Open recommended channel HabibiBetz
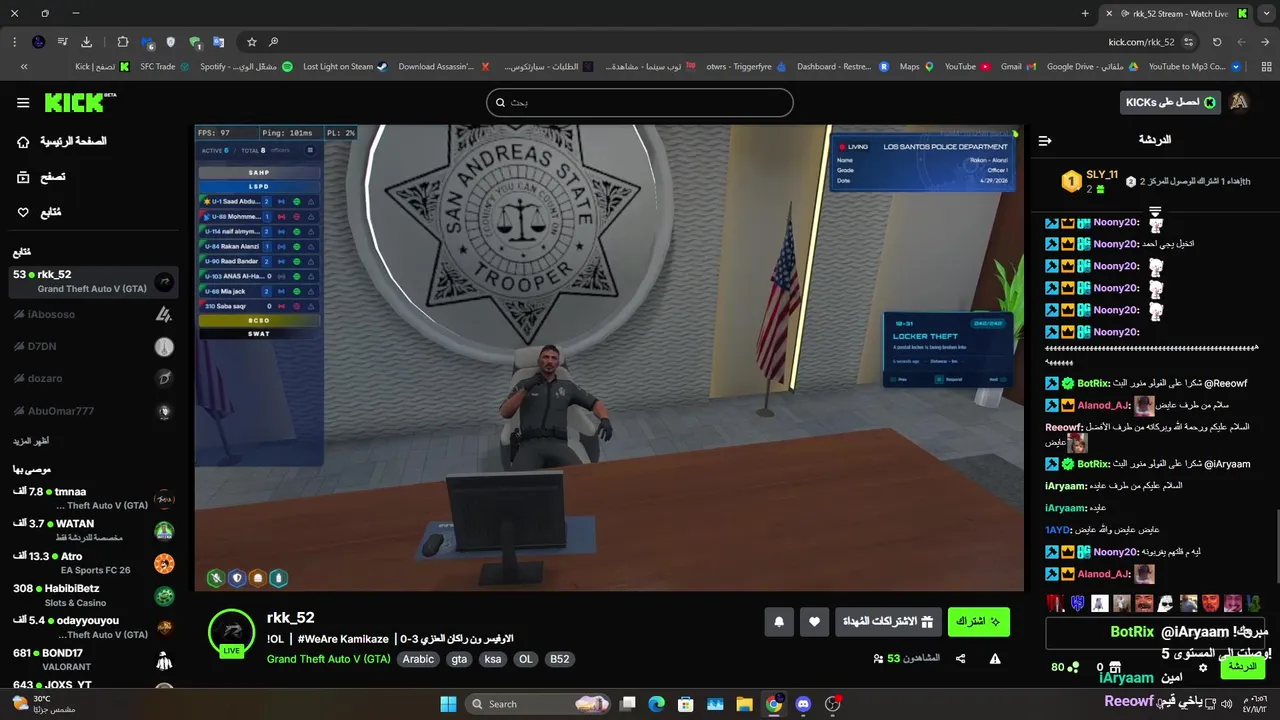 point(94,595)
